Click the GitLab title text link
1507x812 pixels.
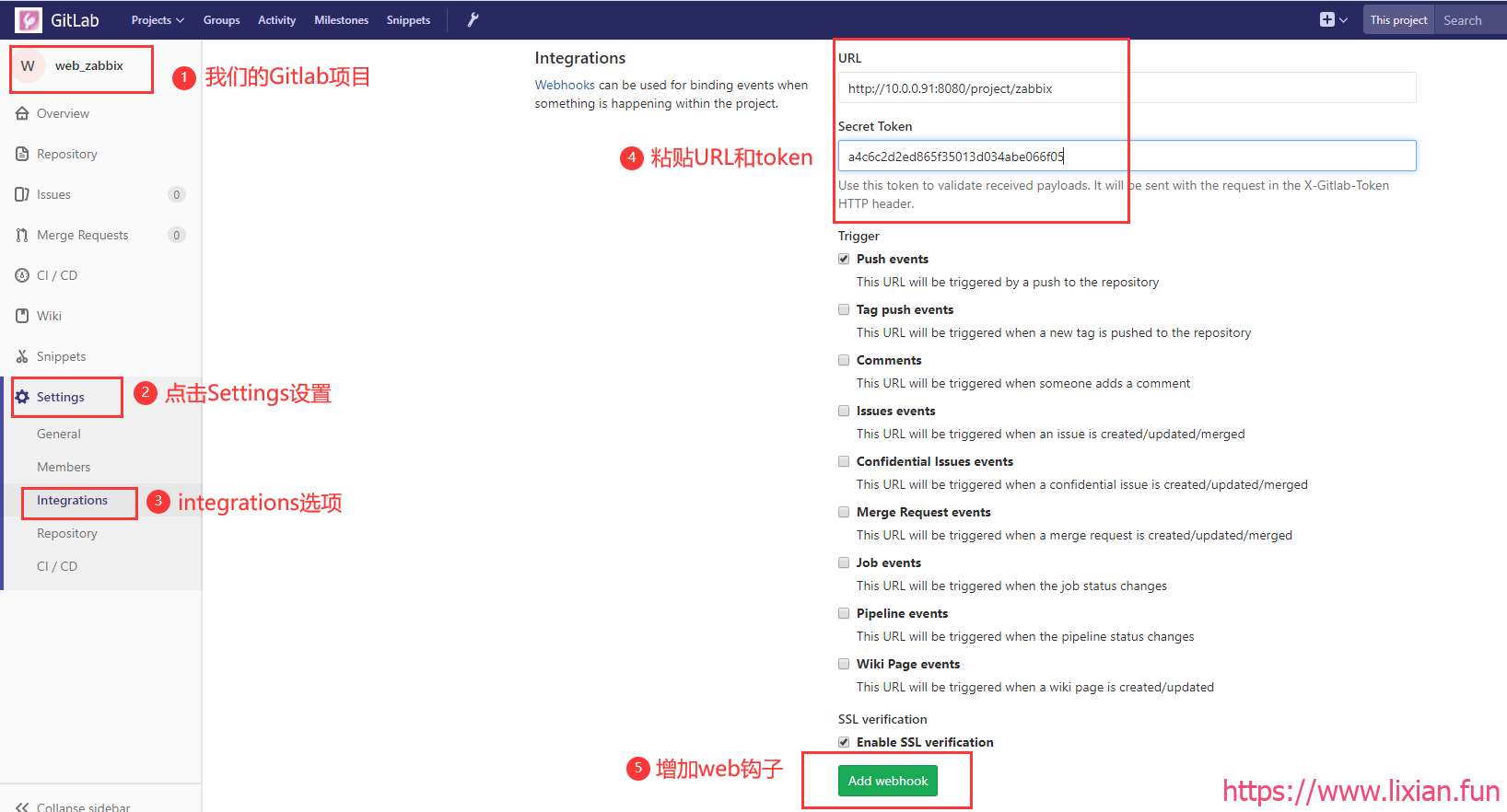click(x=75, y=19)
